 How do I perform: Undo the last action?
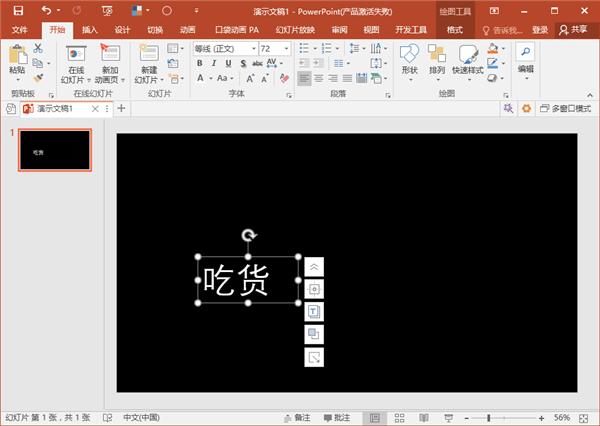pos(46,11)
